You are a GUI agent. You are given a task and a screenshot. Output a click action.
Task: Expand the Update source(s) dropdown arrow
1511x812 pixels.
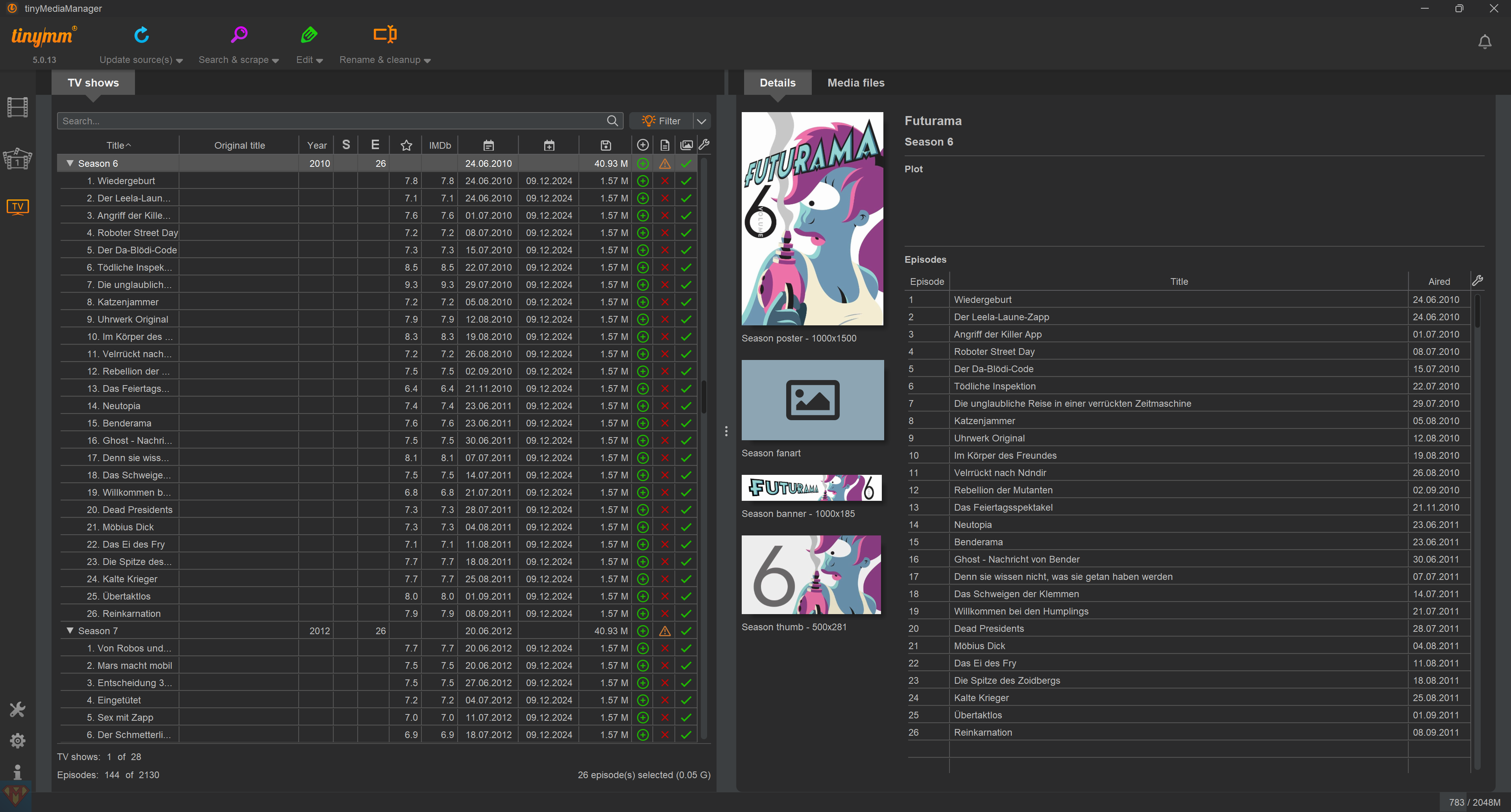coord(179,60)
